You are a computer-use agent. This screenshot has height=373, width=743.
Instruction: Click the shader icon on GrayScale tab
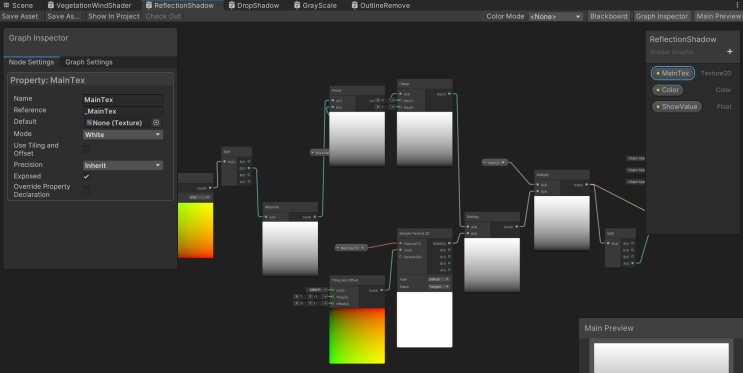point(297,5)
